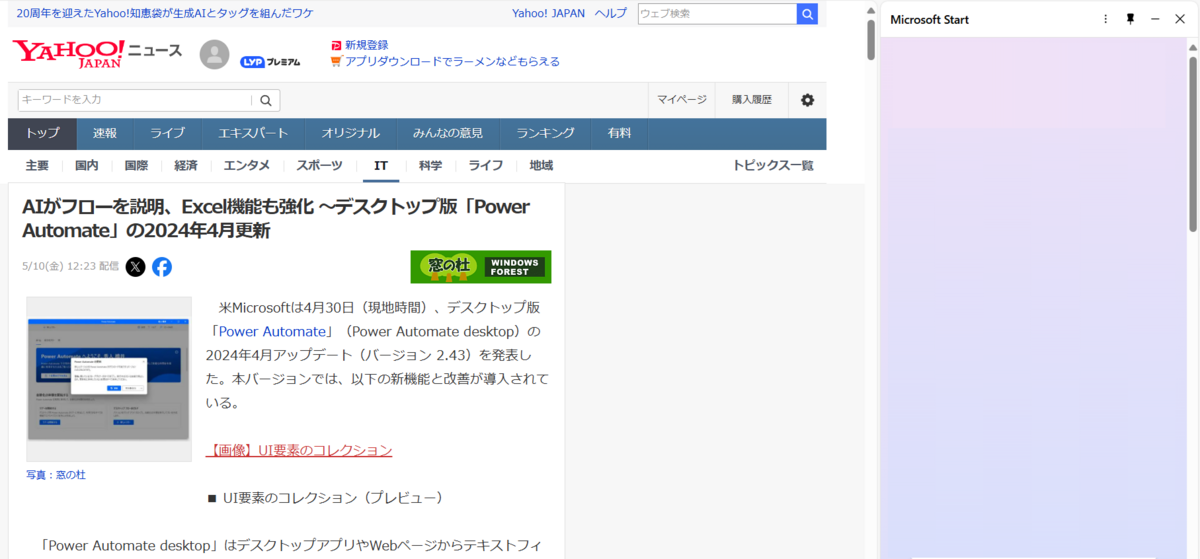Open the ヘルプ help link
The height and width of the screenshot is (559, 1200).
pos(610,14)
